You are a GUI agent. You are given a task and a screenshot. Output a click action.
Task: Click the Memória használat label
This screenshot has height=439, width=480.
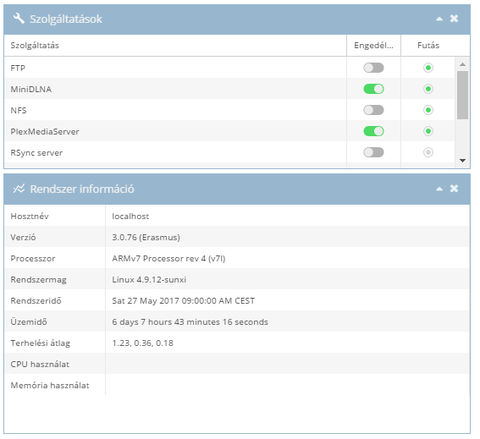50,385
